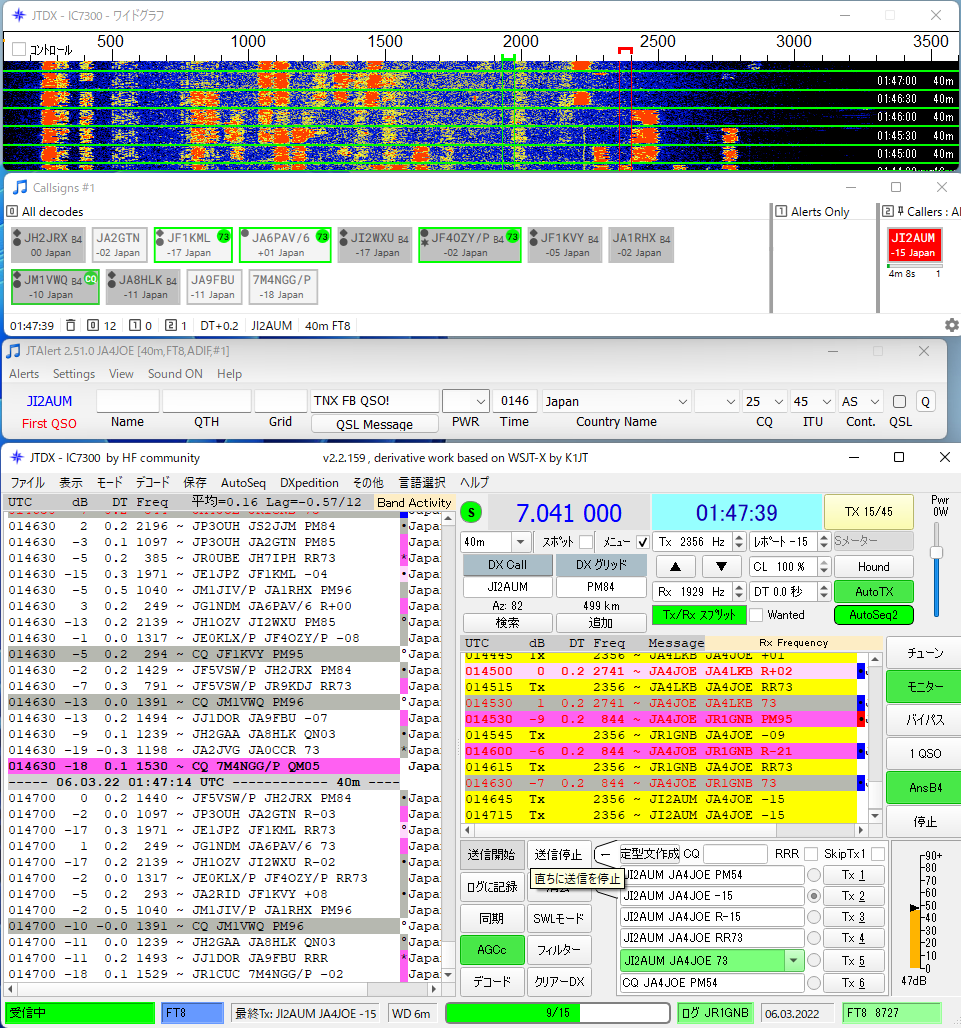Toggle the RRR checkbox
961x1028 pixels.
click(809, 854)
